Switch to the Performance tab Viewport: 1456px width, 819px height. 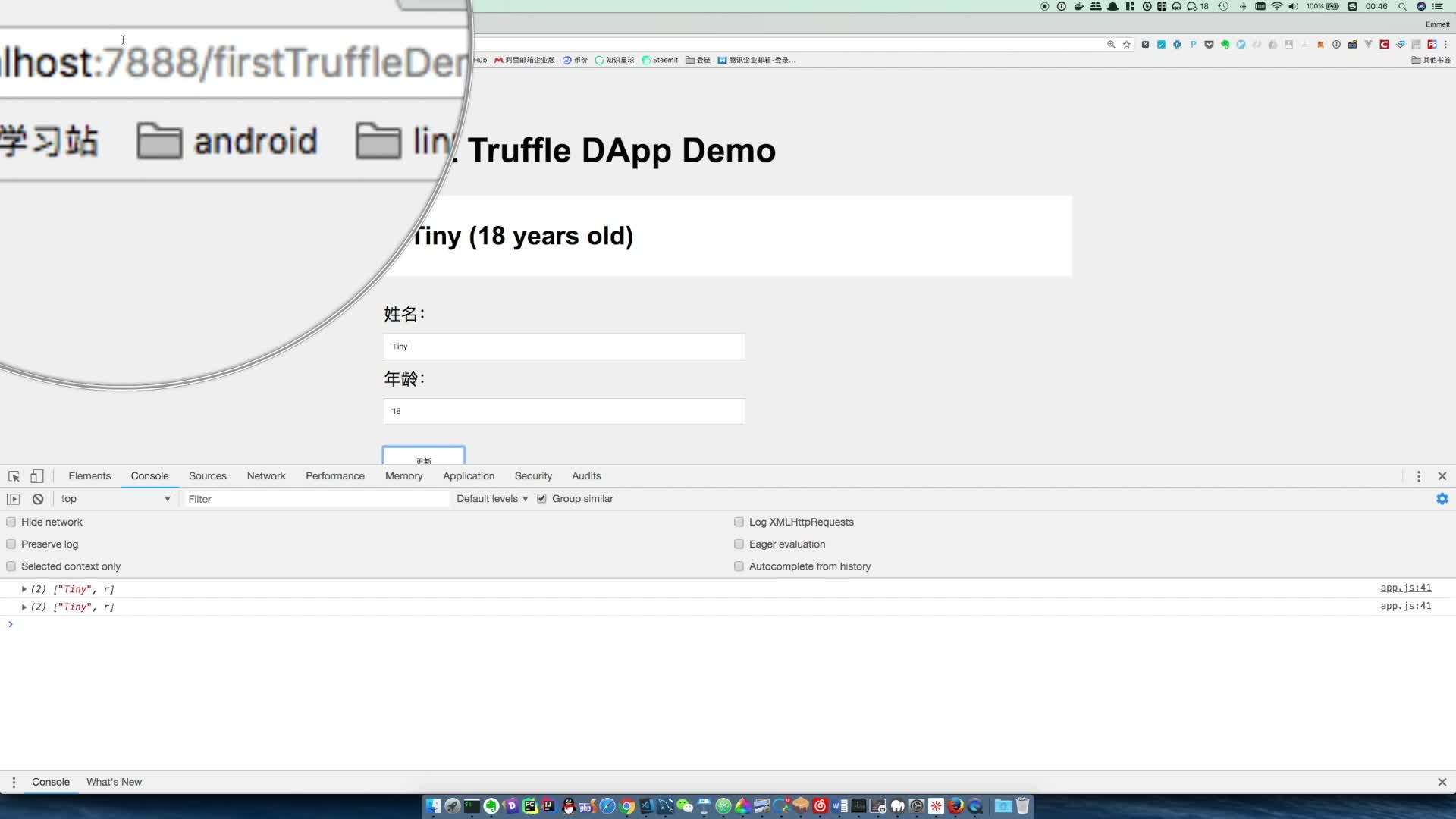click(335, 476)
